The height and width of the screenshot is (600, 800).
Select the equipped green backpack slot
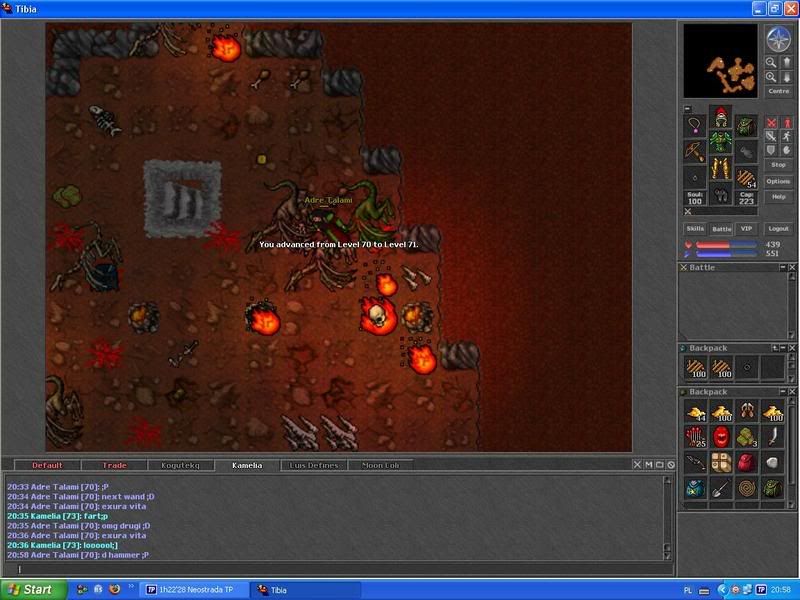click(746, 126)
